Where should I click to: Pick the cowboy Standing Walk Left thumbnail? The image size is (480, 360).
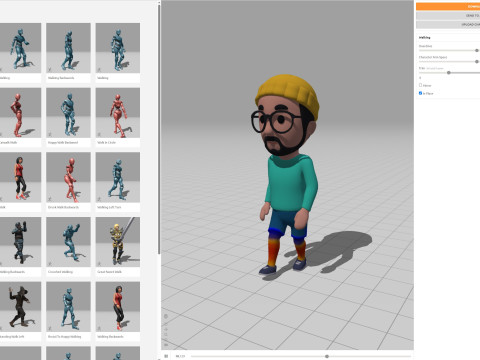pos(20,306)
